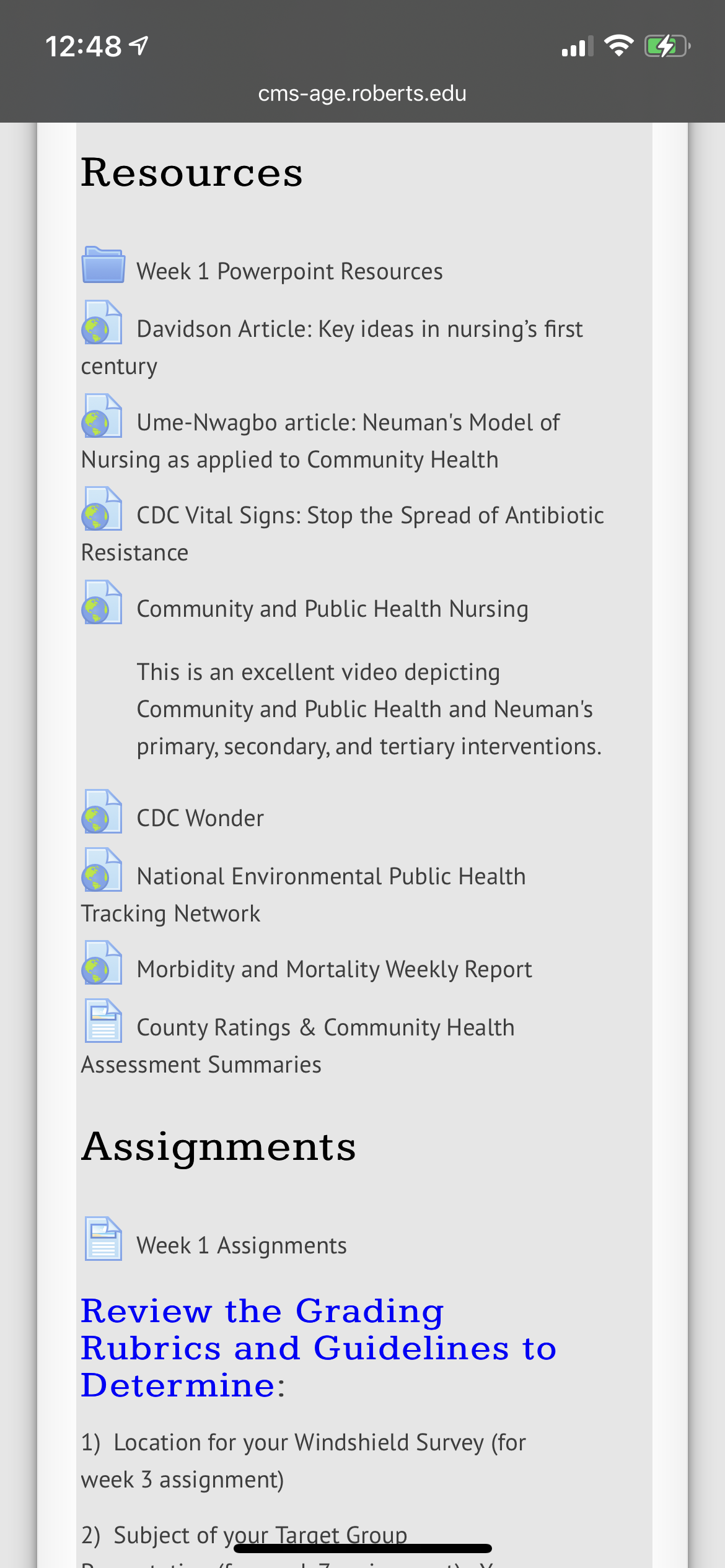The width and height of the screenshot is (725, 1568).
Task: Open Week 1 Powerpoint Resources link
Action: pos(289,271)
